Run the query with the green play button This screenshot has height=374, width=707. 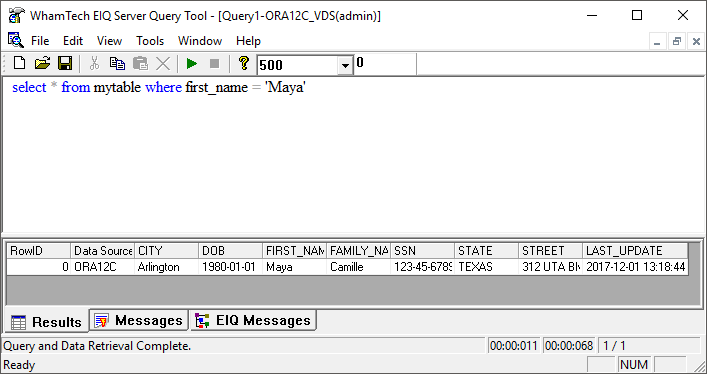pos(192,64)
